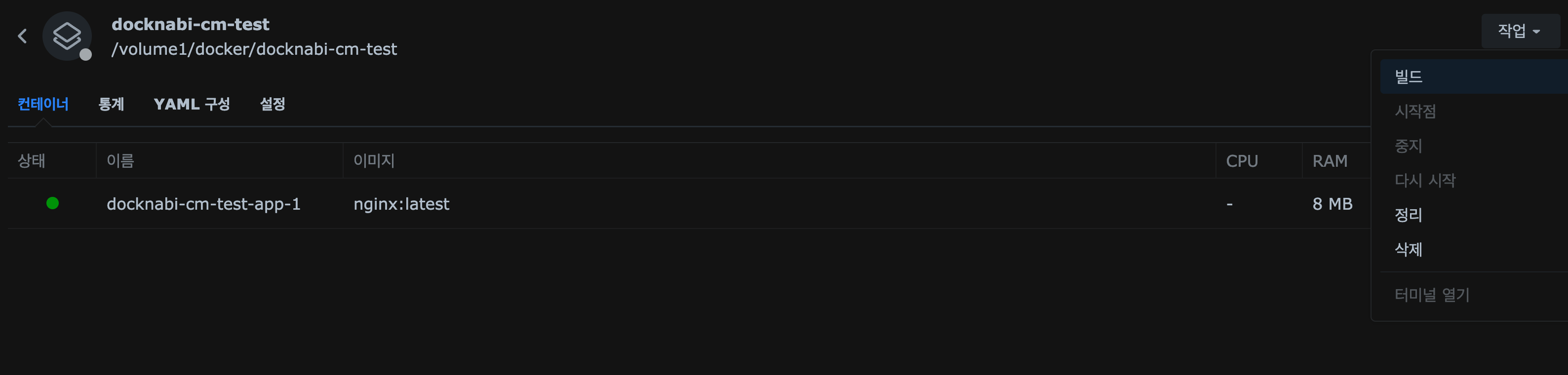Click the 작업 dropdown caret arrow
Screen dimensions: 1568x375
[x=1536, y=32]
